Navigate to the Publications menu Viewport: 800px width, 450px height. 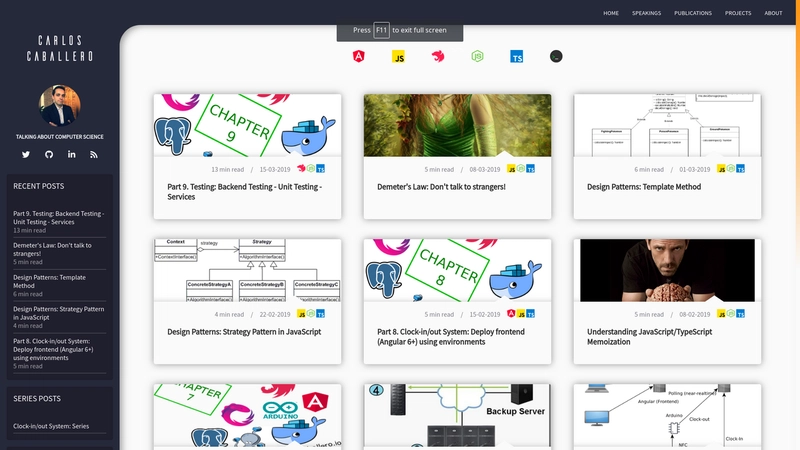[x=693, y=13]
